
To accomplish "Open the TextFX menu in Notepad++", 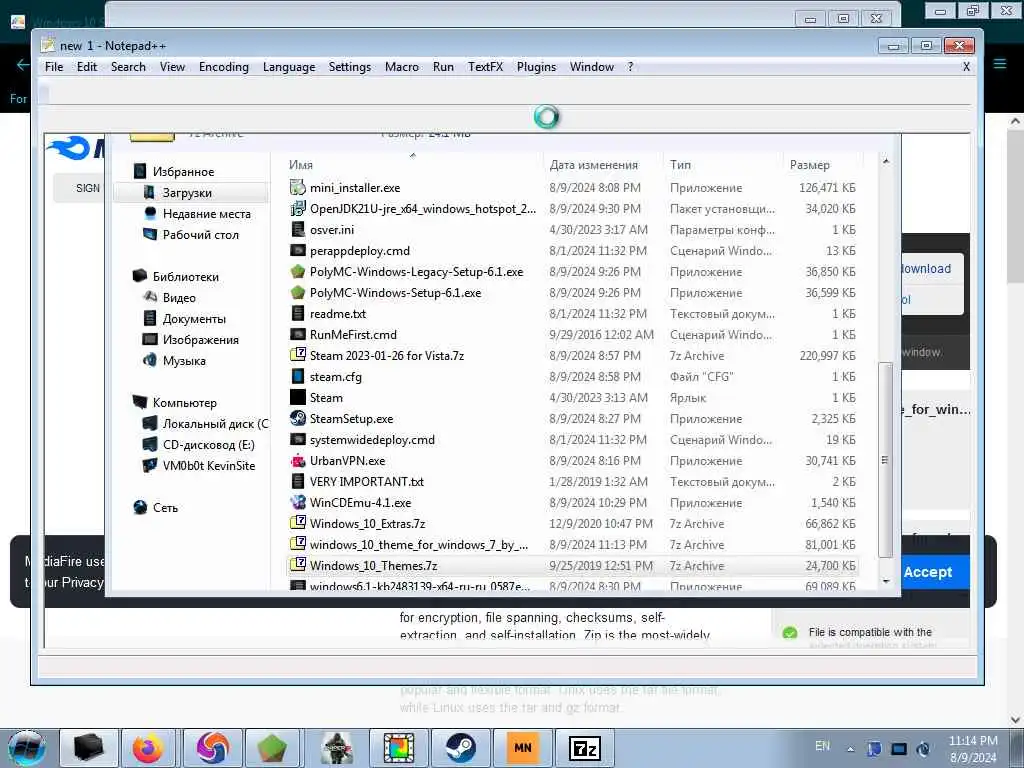I will pos(485,67).
